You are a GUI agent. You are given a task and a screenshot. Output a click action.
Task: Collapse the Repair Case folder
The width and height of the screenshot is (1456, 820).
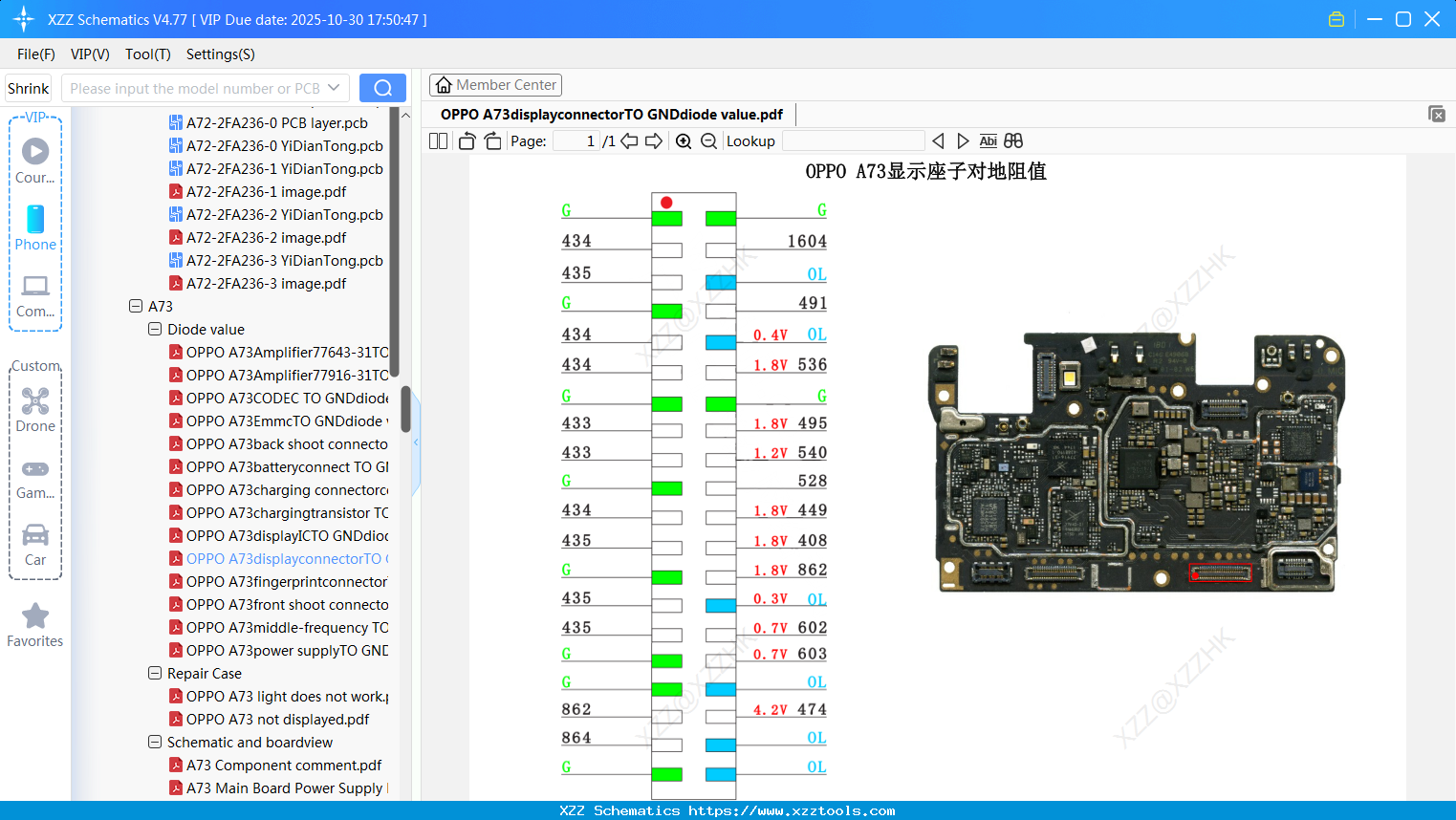point(155,673)
